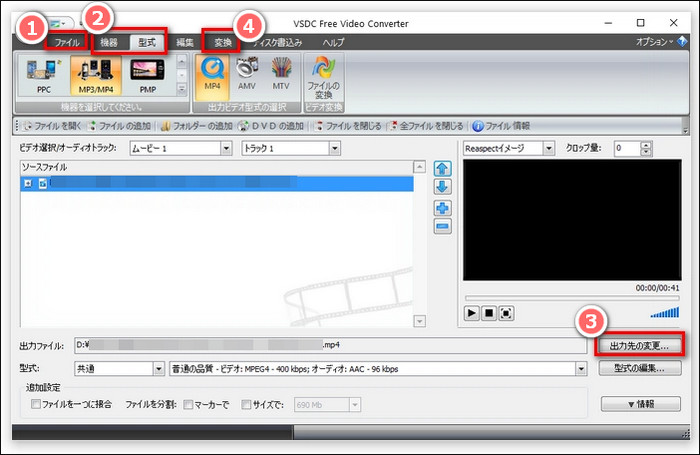700x455 pixels.
Task: Click the 情報 button
Action: tap(641, 404)
